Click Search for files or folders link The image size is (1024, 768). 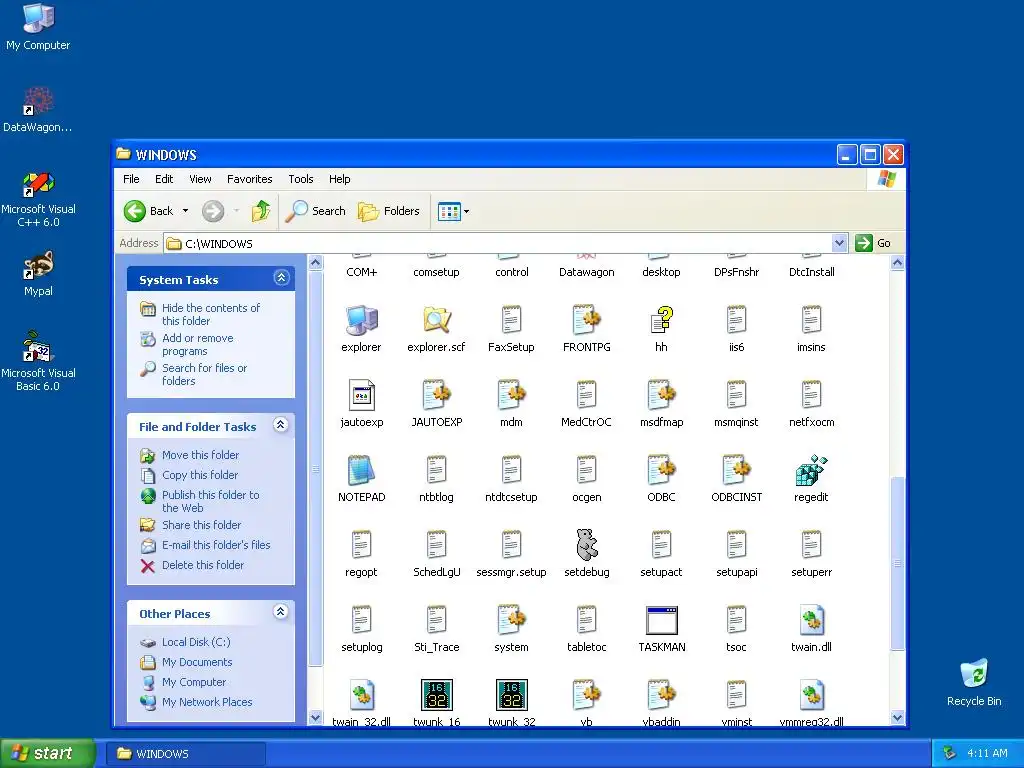204,374
